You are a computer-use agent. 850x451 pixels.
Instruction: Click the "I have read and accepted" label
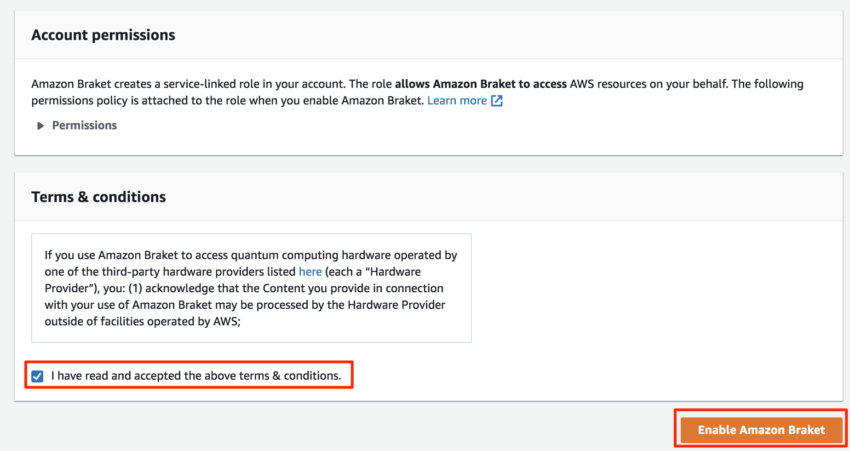pyautogui.click(x=196, y=376)
